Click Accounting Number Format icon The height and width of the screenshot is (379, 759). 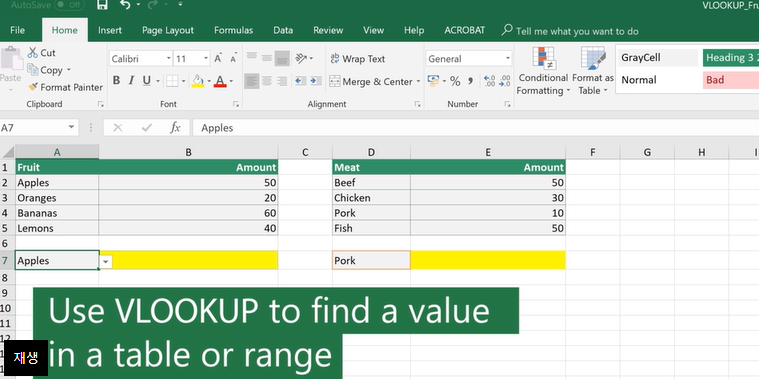tap(433, 80)
